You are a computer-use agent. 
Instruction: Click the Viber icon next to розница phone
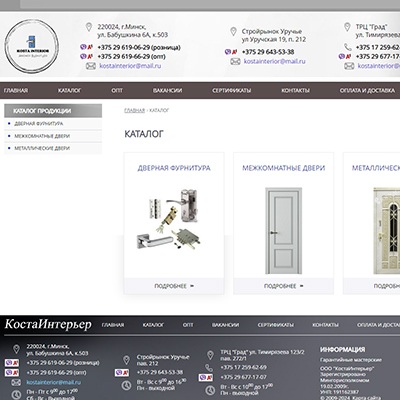[83, 47]
